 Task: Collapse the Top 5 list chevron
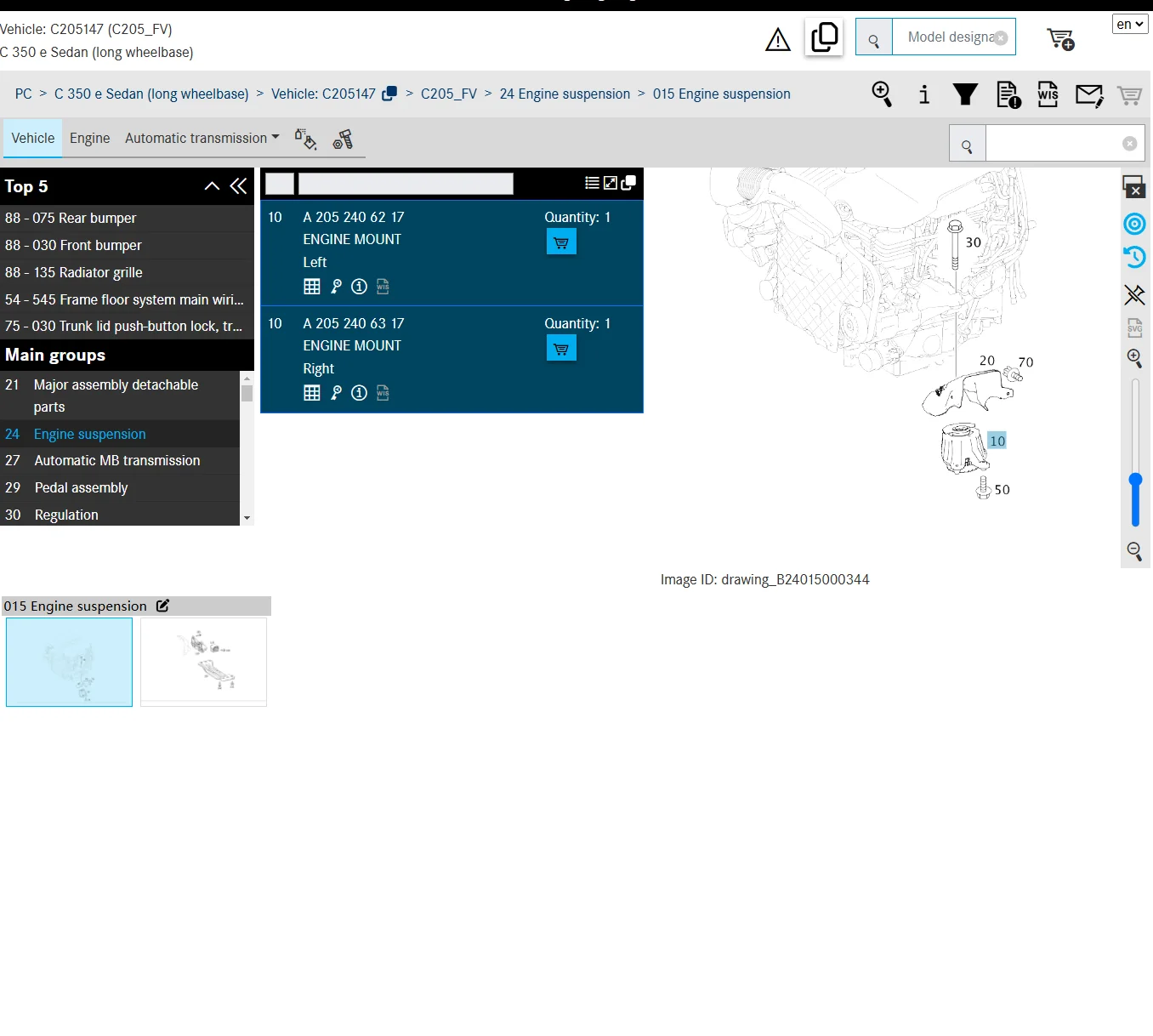212,186
